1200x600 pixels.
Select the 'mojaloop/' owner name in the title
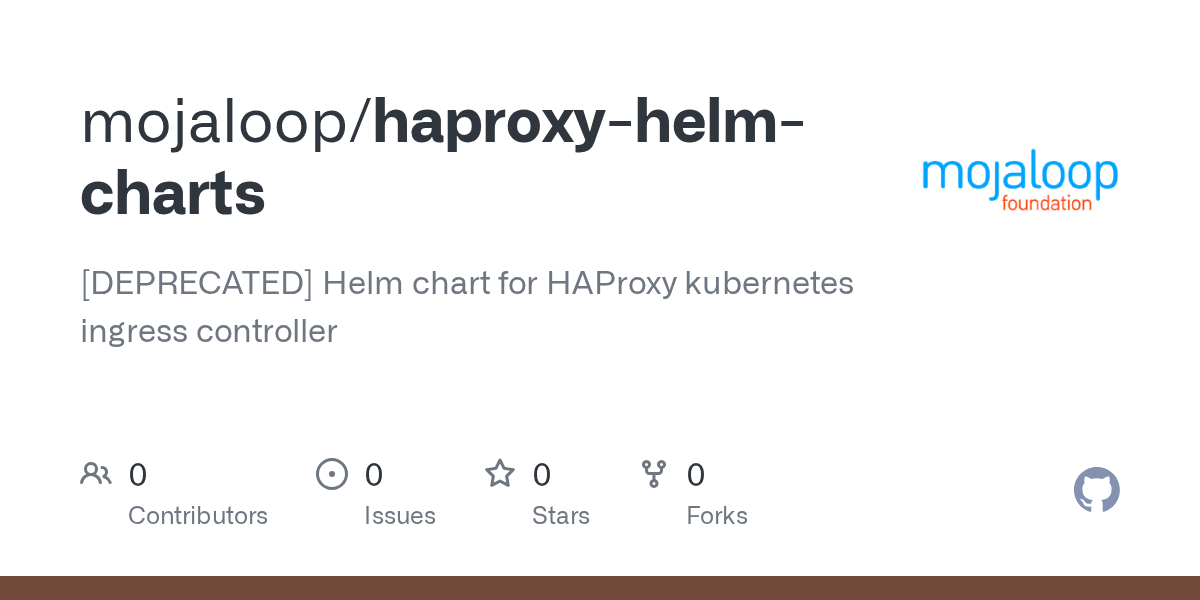pyautogui.click(x=226, y=123)
